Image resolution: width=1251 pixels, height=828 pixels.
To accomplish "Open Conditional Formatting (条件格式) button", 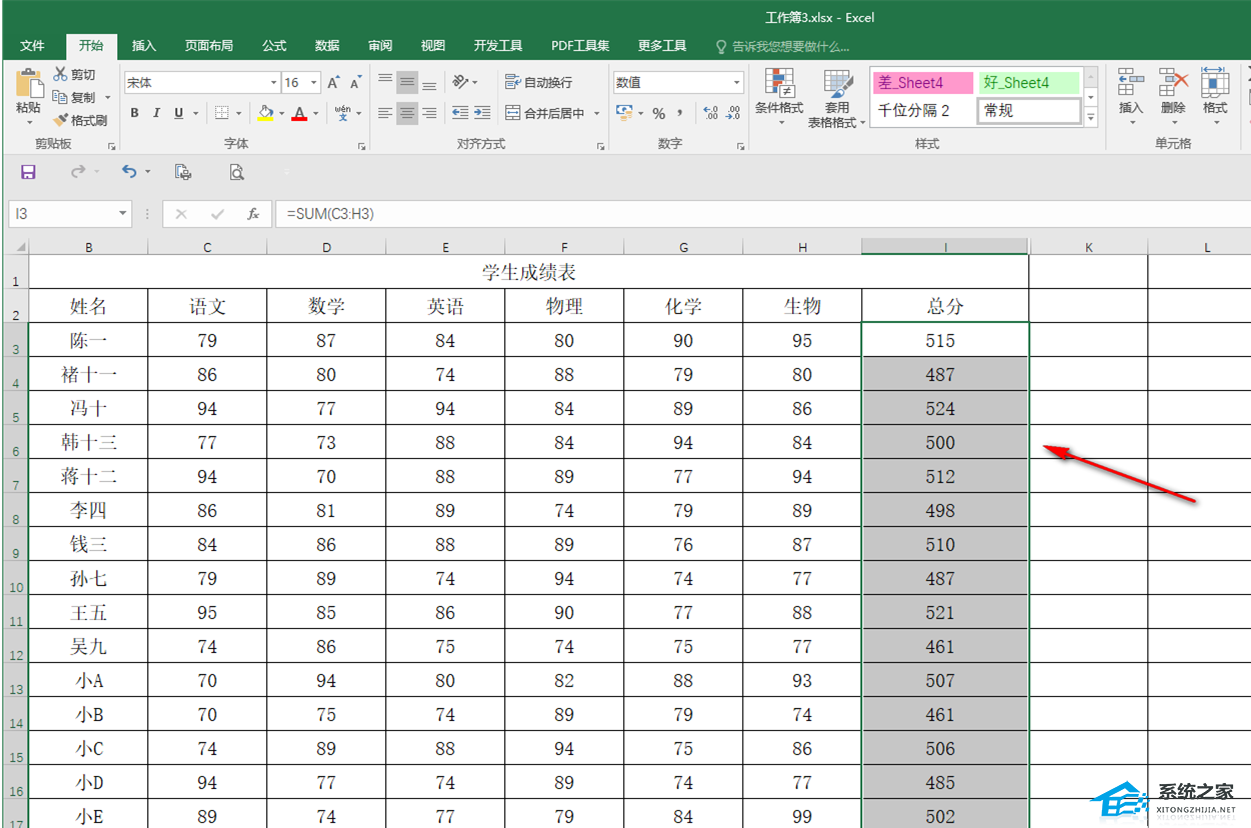I will click(x=779, y=98).
